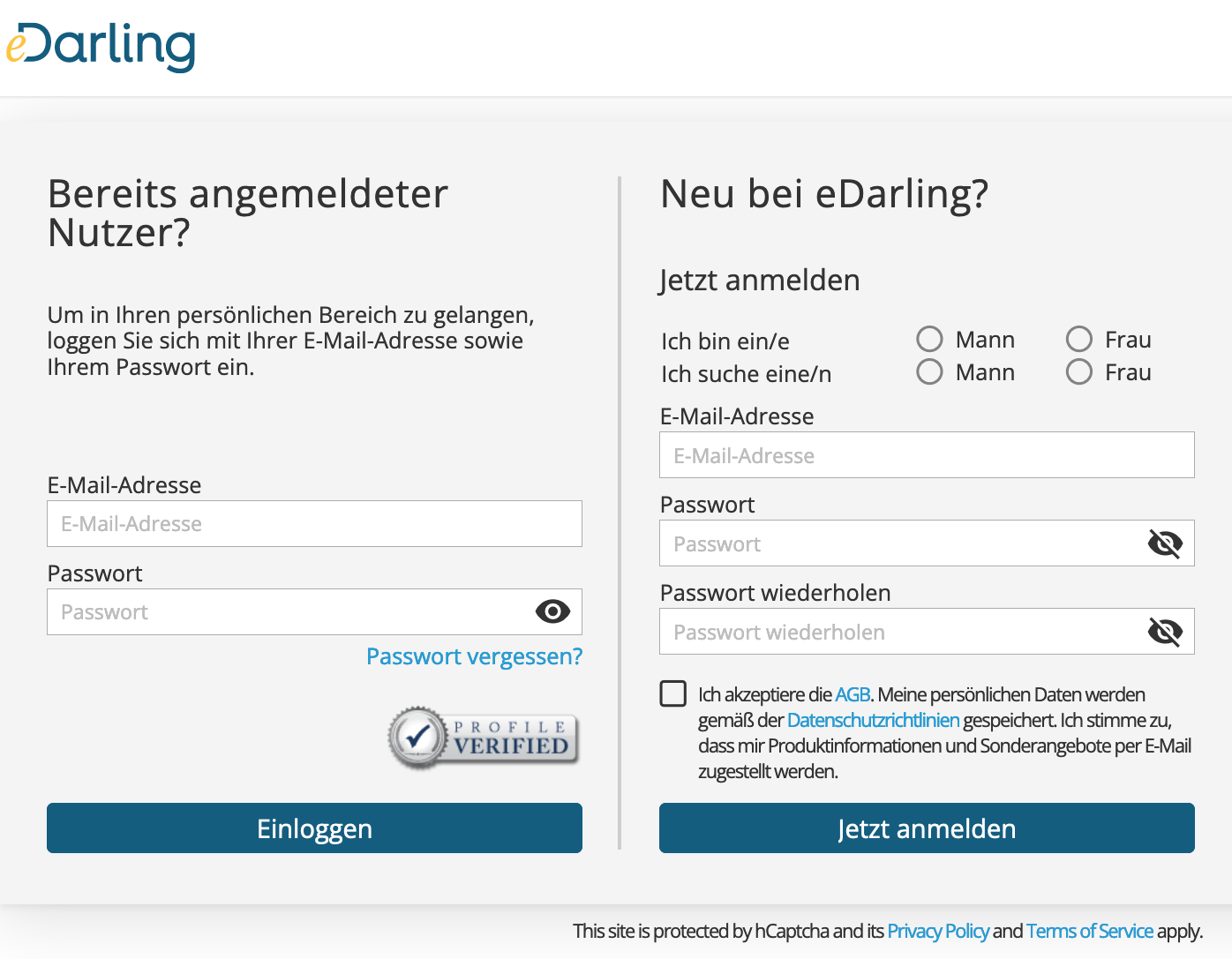Focus the Passwort wiederholen input field
Screen dimensions: 1232x959
(x=900, y=632)
